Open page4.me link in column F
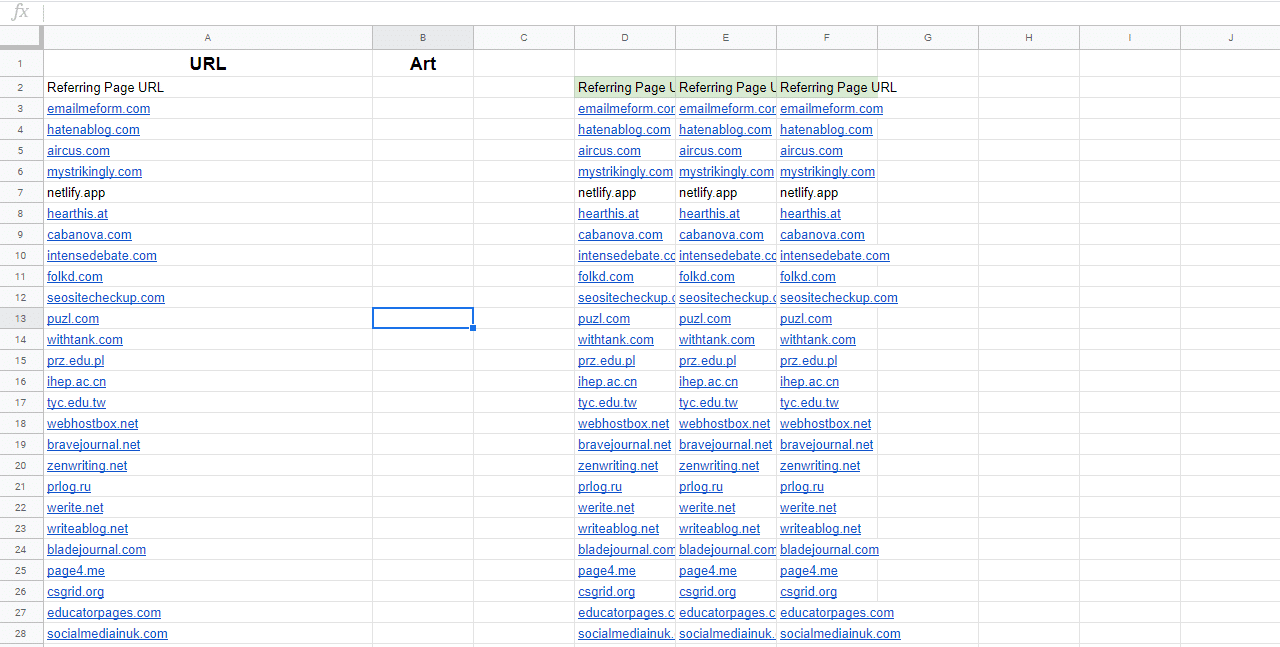Viewport: 1280px width, 647px height. (x=809, y=570)
